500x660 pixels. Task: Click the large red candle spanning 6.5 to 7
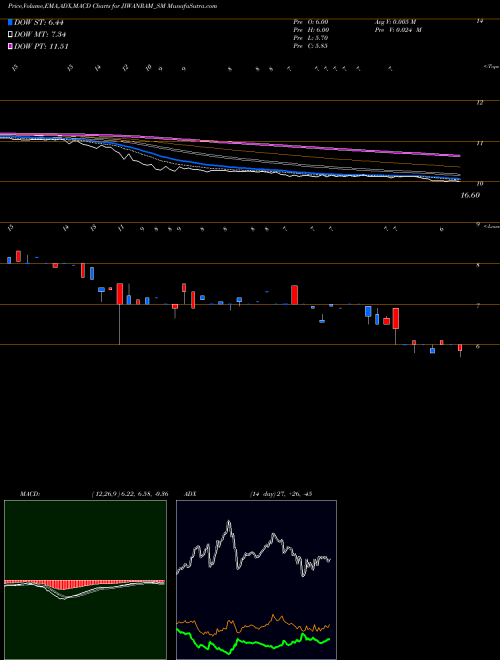pos(396,318)
